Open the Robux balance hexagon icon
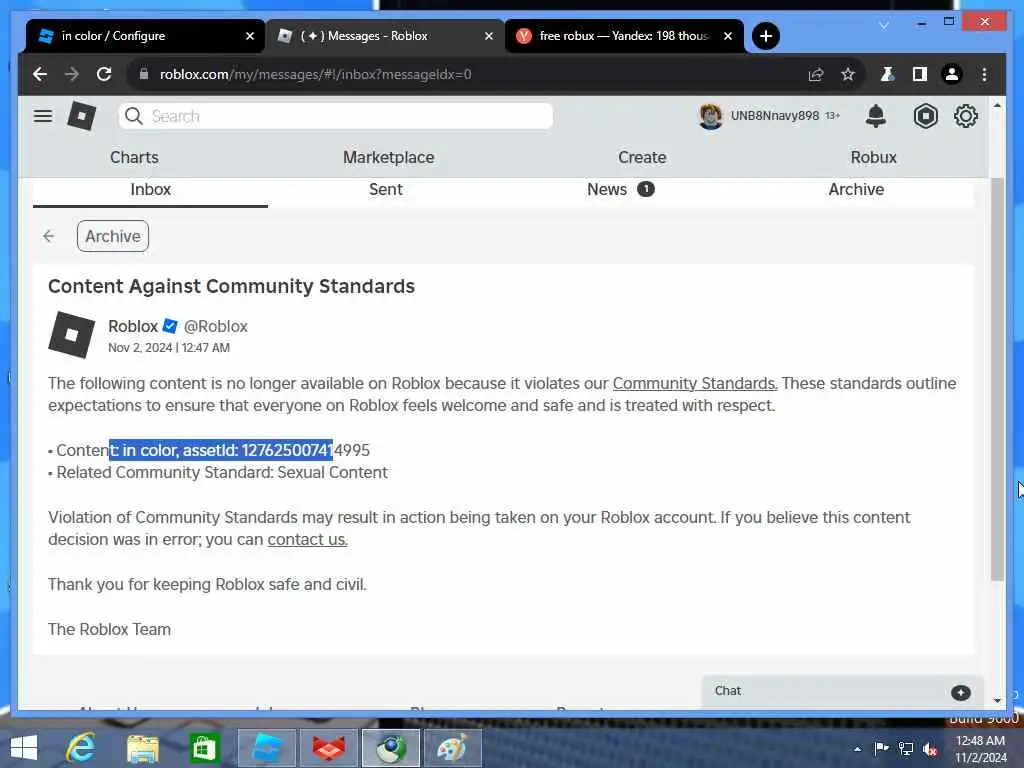This screenshot has height=768, width=1024. [925, 116]
